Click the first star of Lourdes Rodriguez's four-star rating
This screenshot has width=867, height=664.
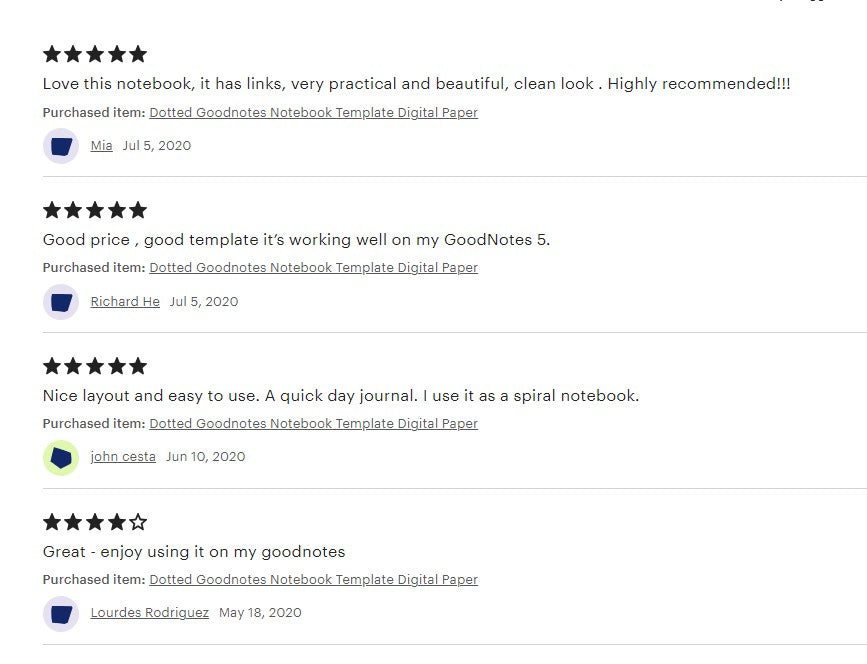tap(52, 521)
